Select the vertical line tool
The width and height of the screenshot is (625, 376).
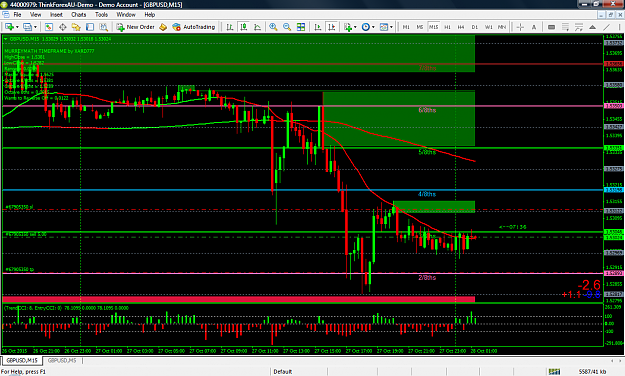click(x=619, y=27)
